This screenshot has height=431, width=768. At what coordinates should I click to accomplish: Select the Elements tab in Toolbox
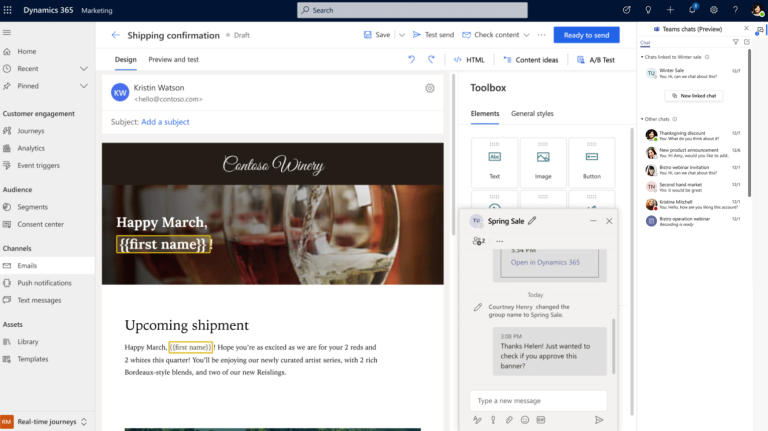coord(485,113)
